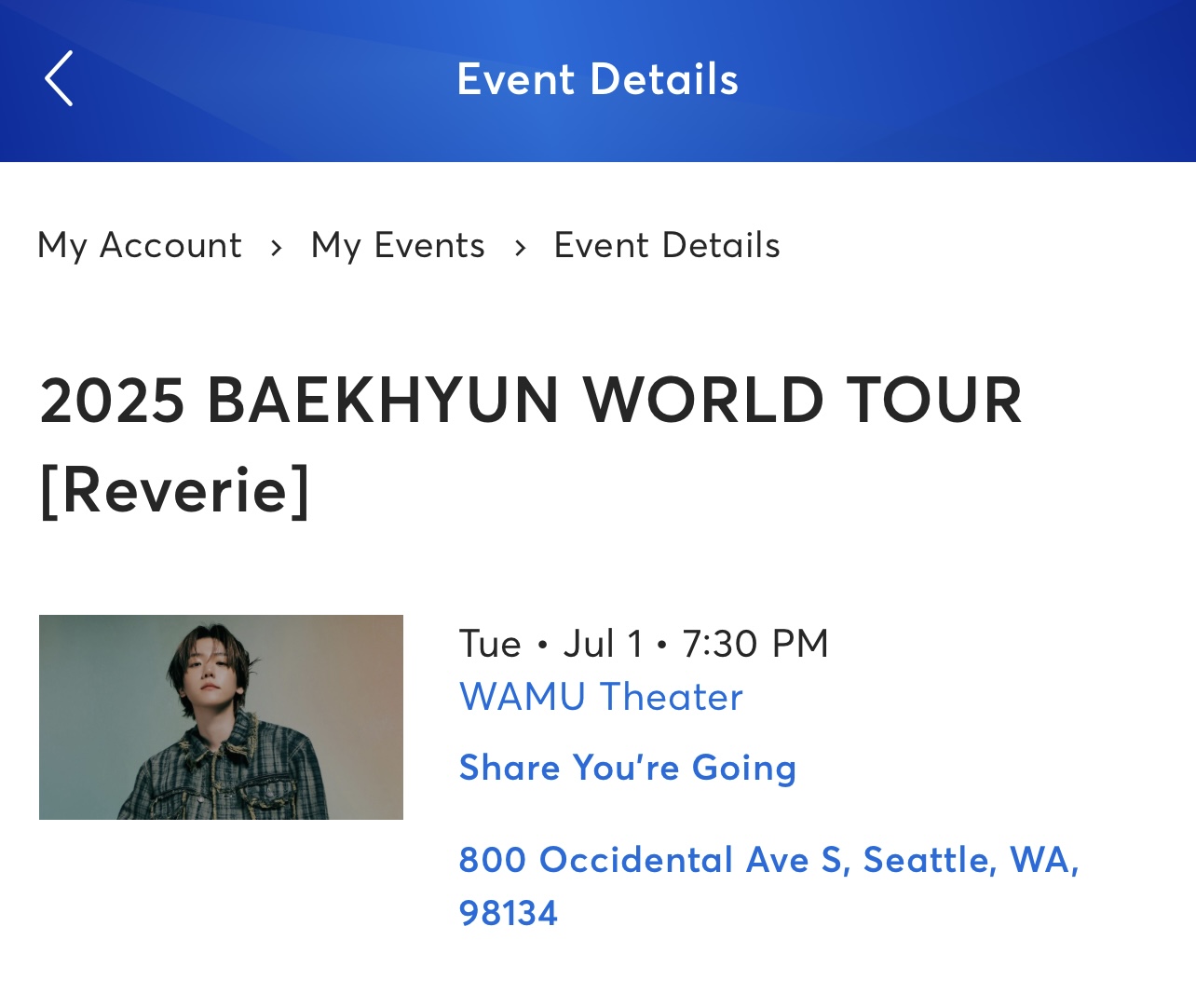Click the Tue Jul 1 date text
The width and height of the screenshot is (1196, 1008).
[551, 644]
